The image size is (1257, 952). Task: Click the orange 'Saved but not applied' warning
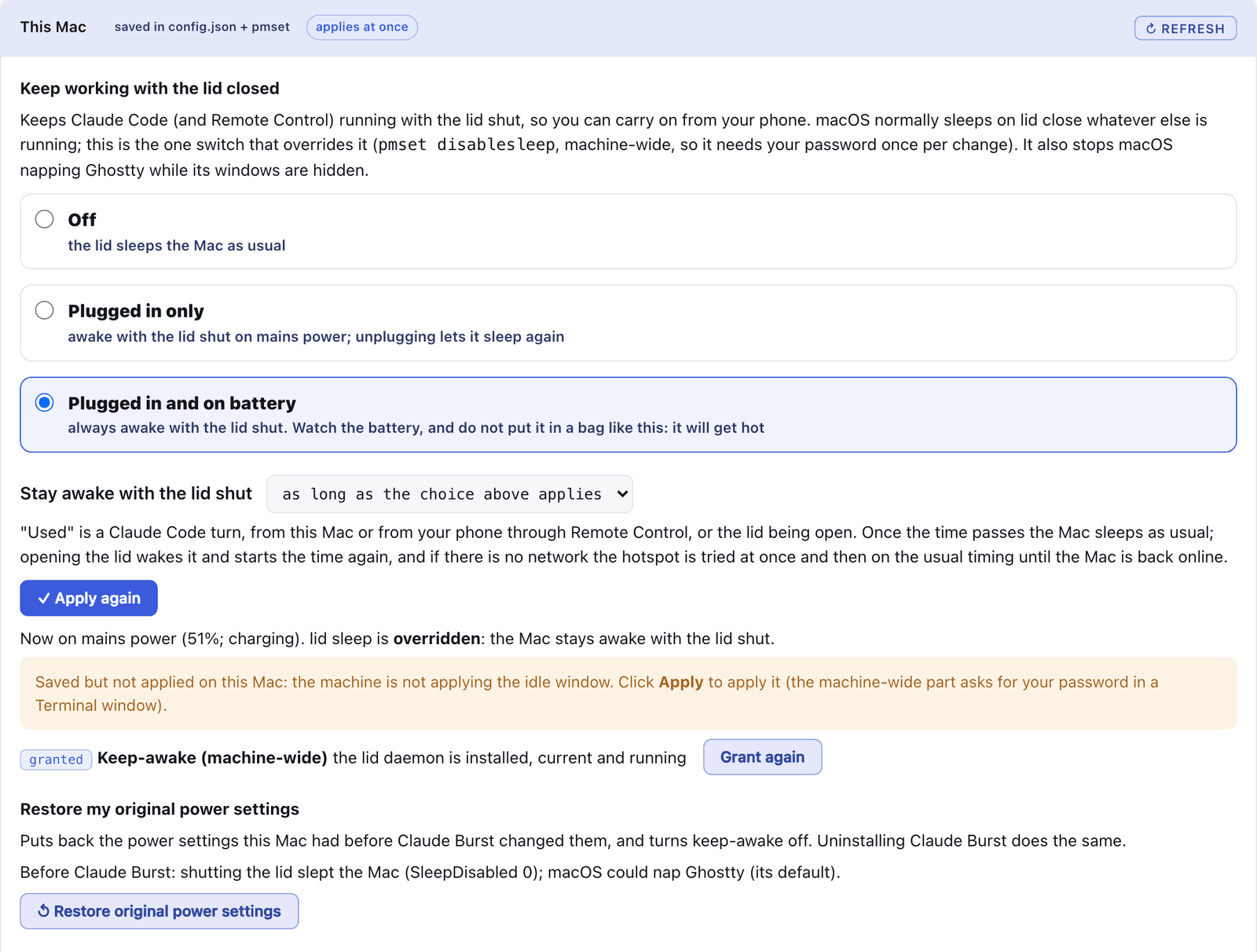click(x=628, y=694)
